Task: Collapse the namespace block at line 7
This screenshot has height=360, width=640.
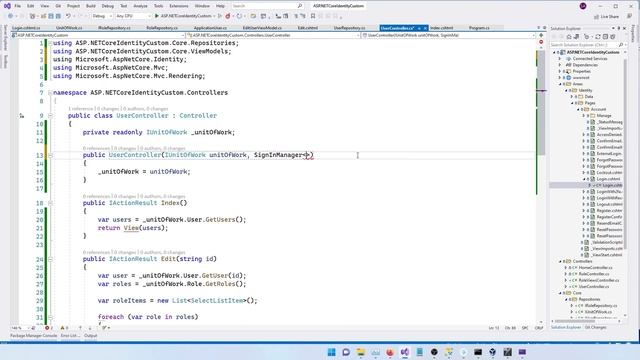Action: pyautogui.click(x=50, y=93)
